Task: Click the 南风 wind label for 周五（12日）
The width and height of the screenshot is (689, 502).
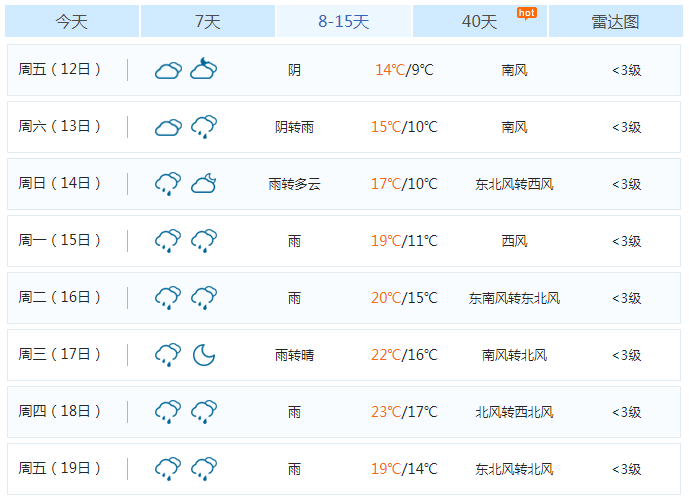Action: pyautogui.click(x=515, y=70)
